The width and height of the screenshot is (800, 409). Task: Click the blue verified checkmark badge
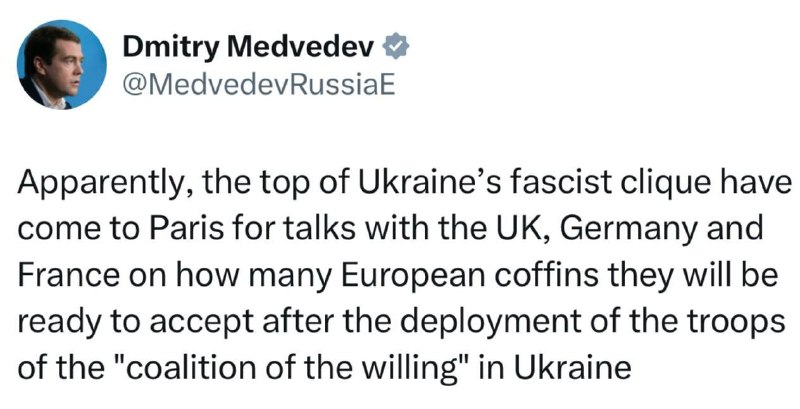pos(396,48)
